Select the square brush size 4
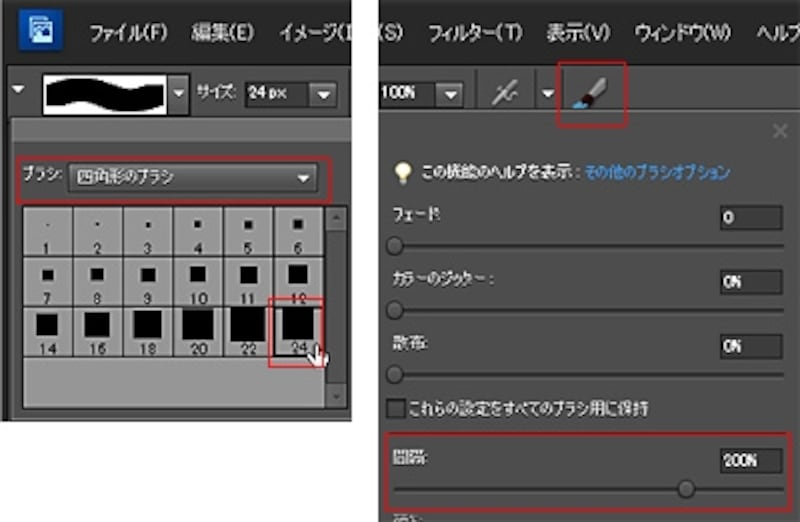Screen dimensions: 800x522 click(x=197, y=232)
